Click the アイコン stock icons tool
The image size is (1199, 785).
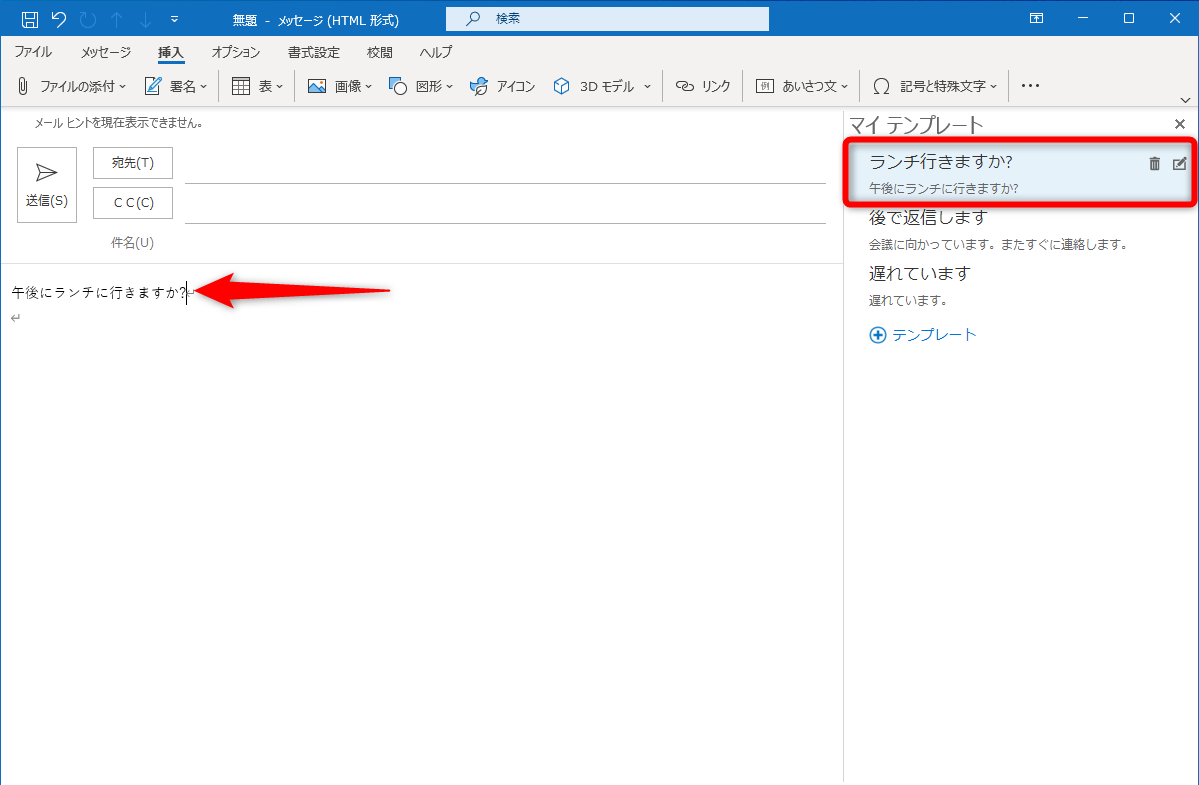pyautogui.click(x=479, y=86)
